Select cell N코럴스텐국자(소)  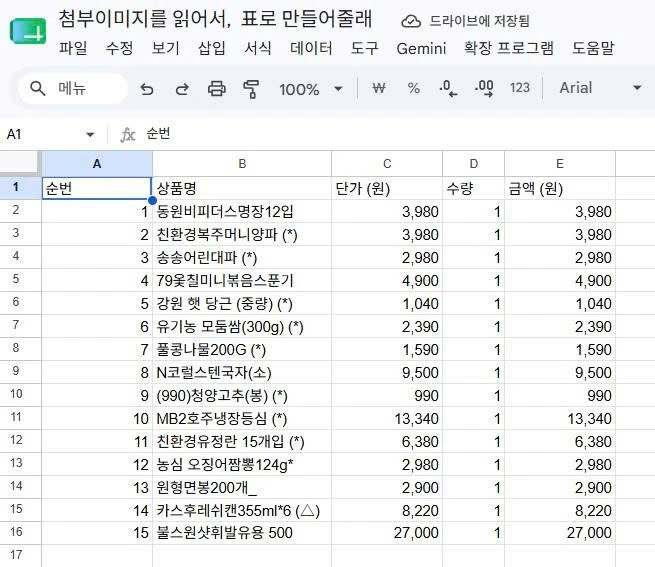(242, 372)
